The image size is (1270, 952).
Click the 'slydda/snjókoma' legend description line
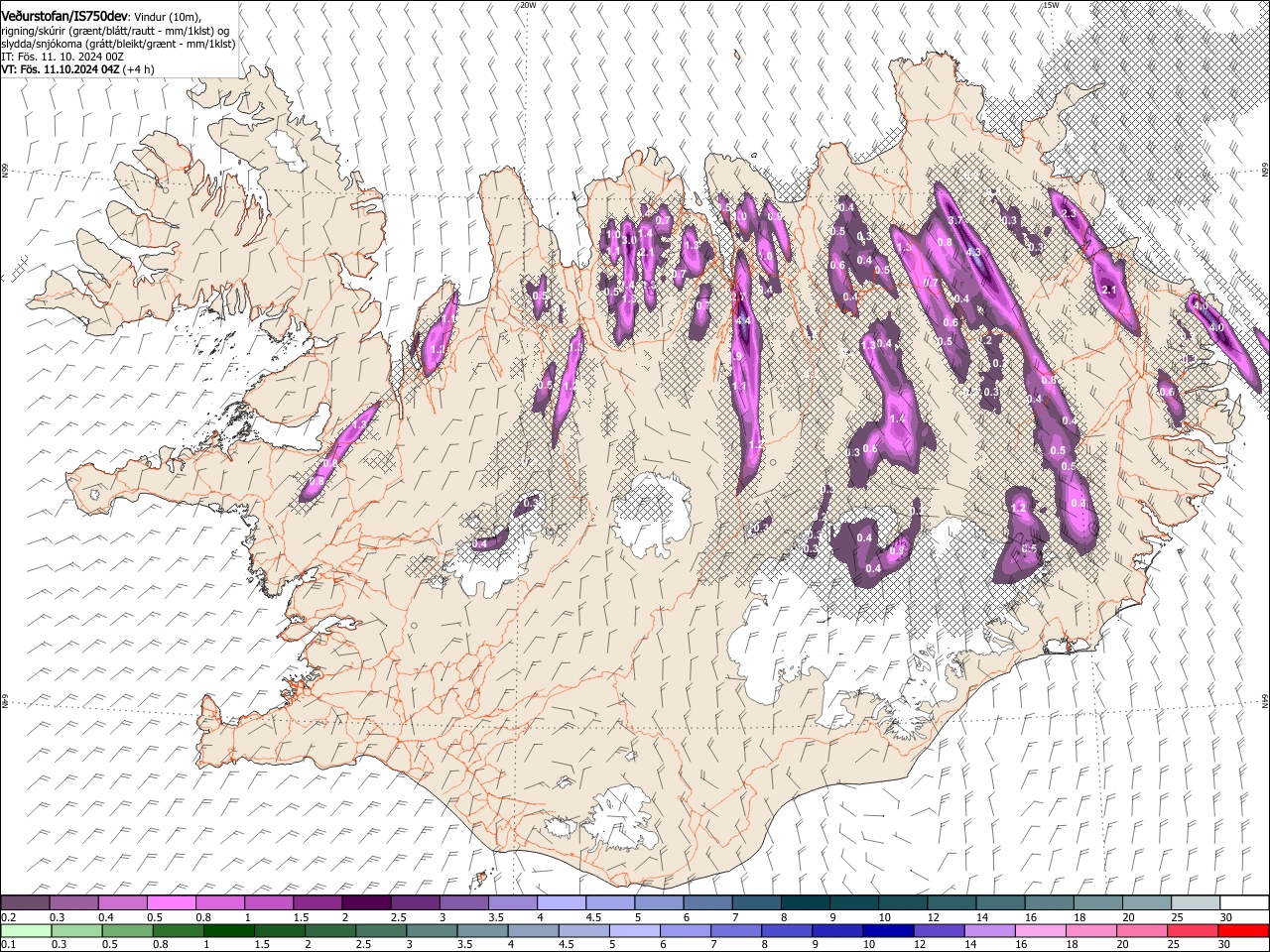tap(118, 44)
